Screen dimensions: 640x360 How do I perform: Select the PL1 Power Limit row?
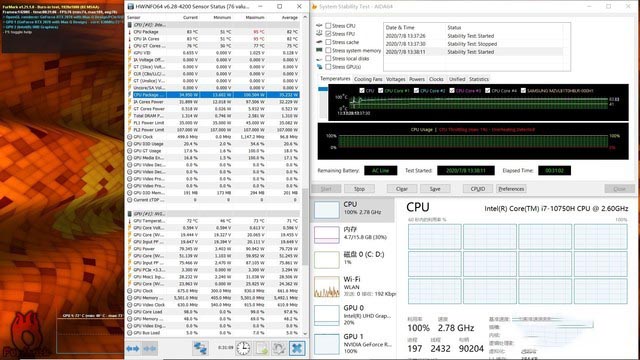213,122
